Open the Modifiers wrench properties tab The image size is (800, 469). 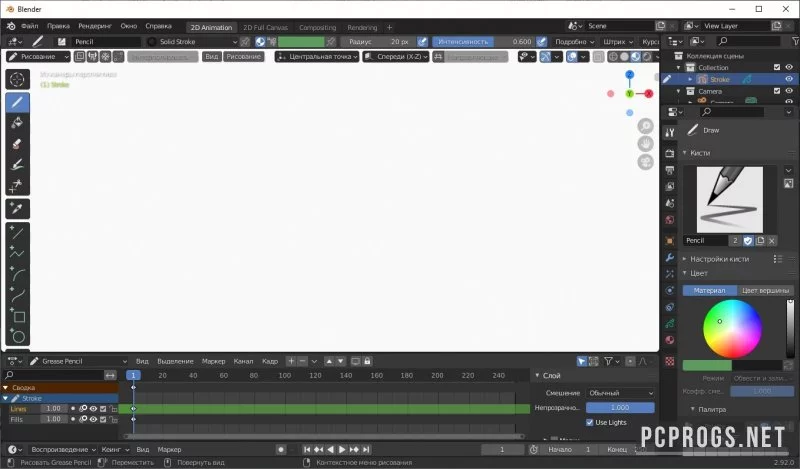(x=670, y=258)
